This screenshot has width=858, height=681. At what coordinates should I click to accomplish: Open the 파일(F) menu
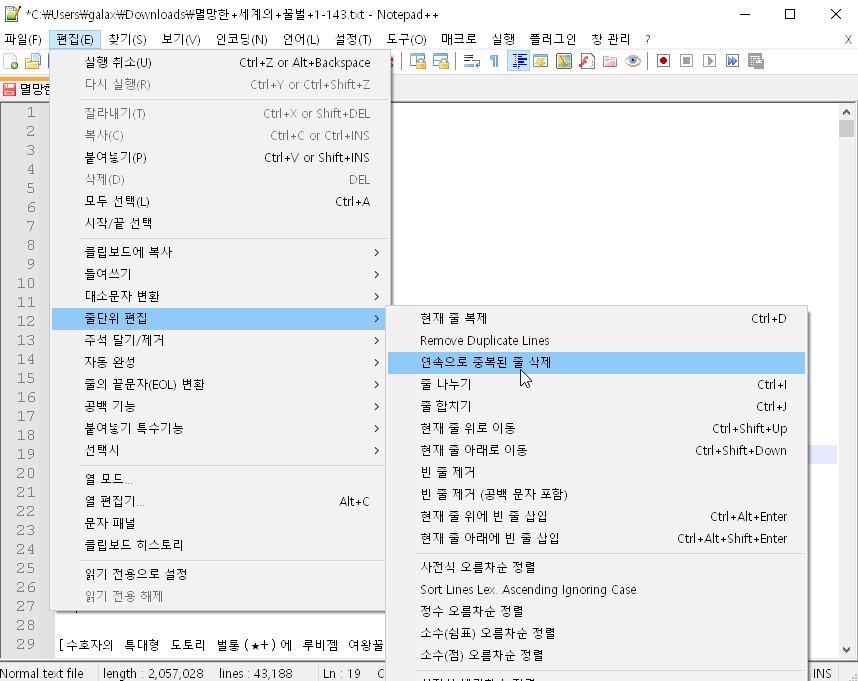point(23,39)
